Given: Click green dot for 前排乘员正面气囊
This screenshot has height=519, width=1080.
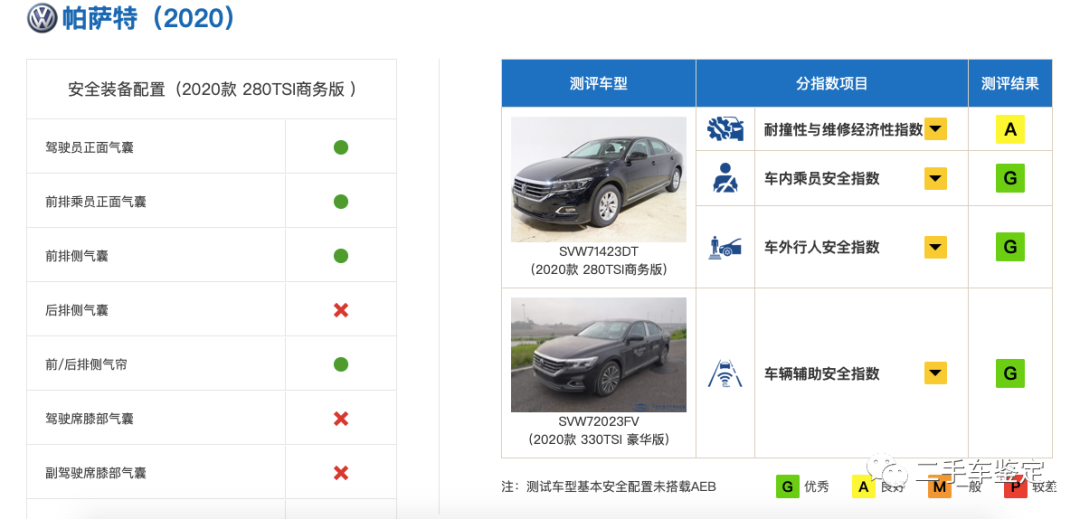Looking at the screenshot, I should [341, 201].
